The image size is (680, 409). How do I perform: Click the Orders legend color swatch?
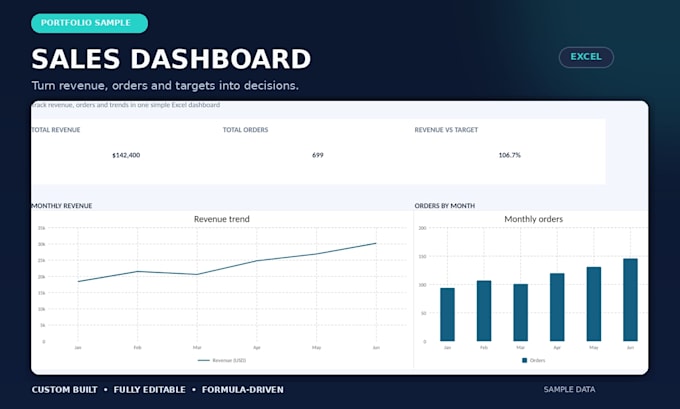524,360
